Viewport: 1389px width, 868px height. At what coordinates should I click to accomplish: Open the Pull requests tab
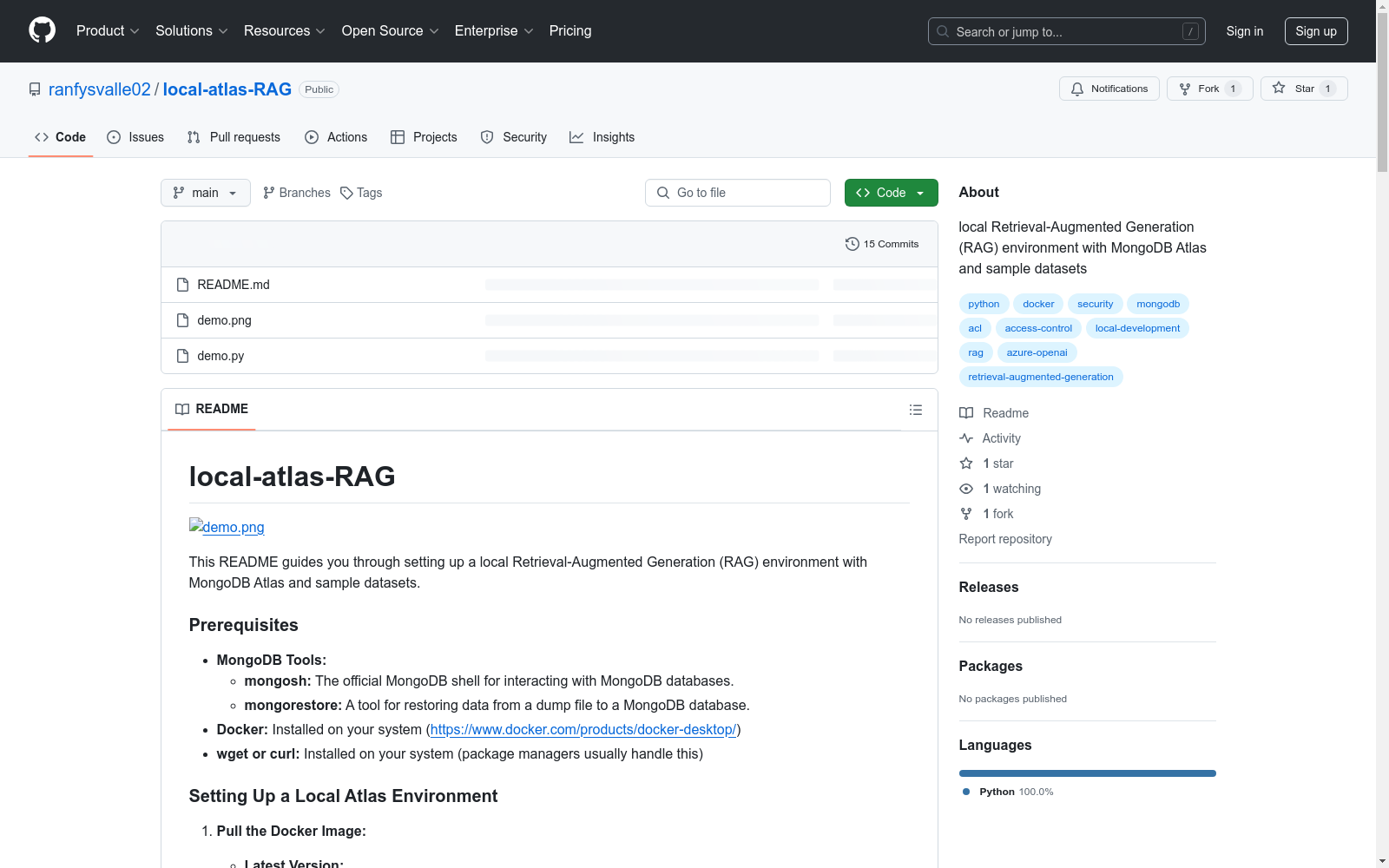tap(234, 137)
